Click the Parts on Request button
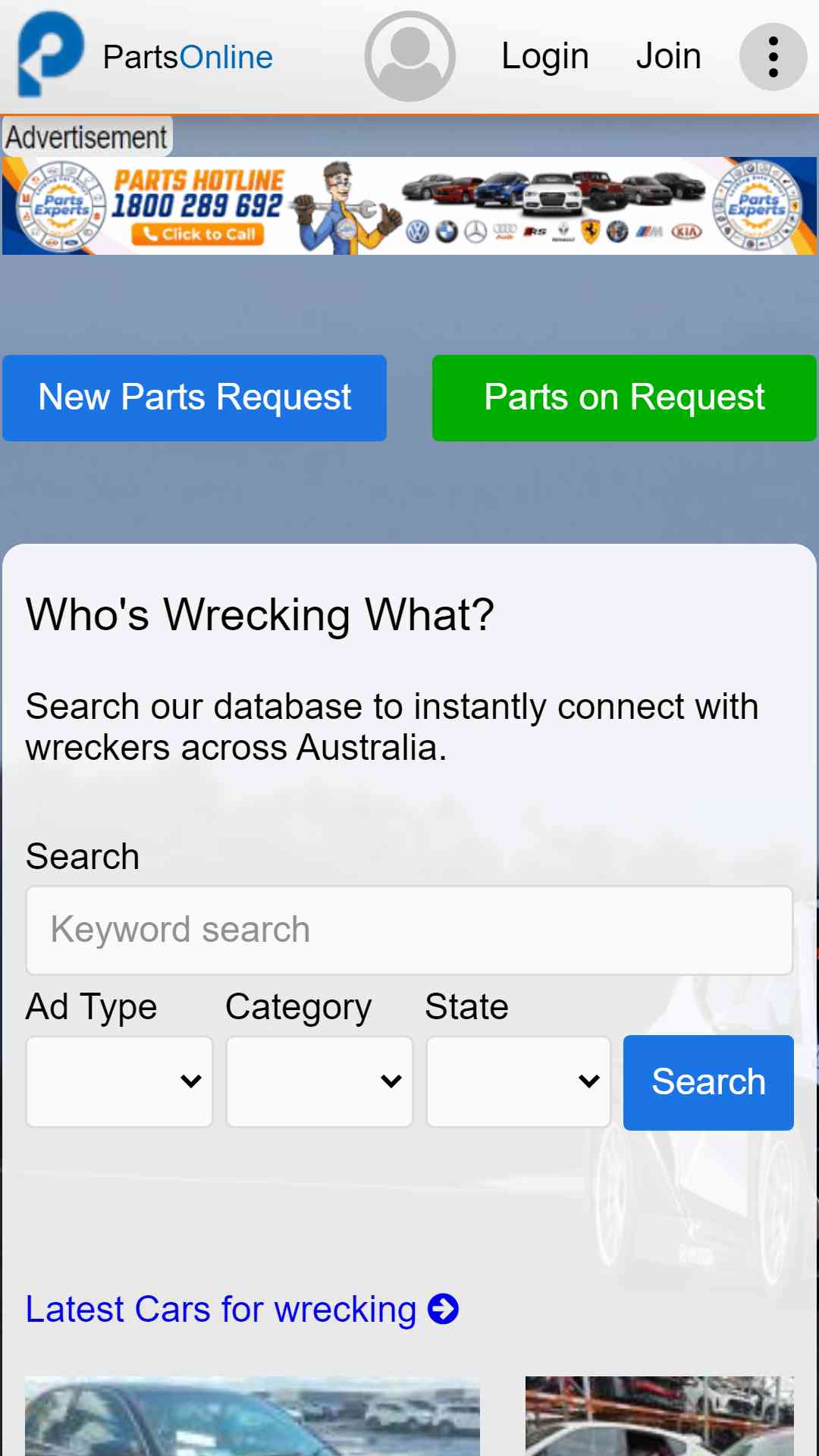Viewport: 819px width, 1456px height. point(624,398)
